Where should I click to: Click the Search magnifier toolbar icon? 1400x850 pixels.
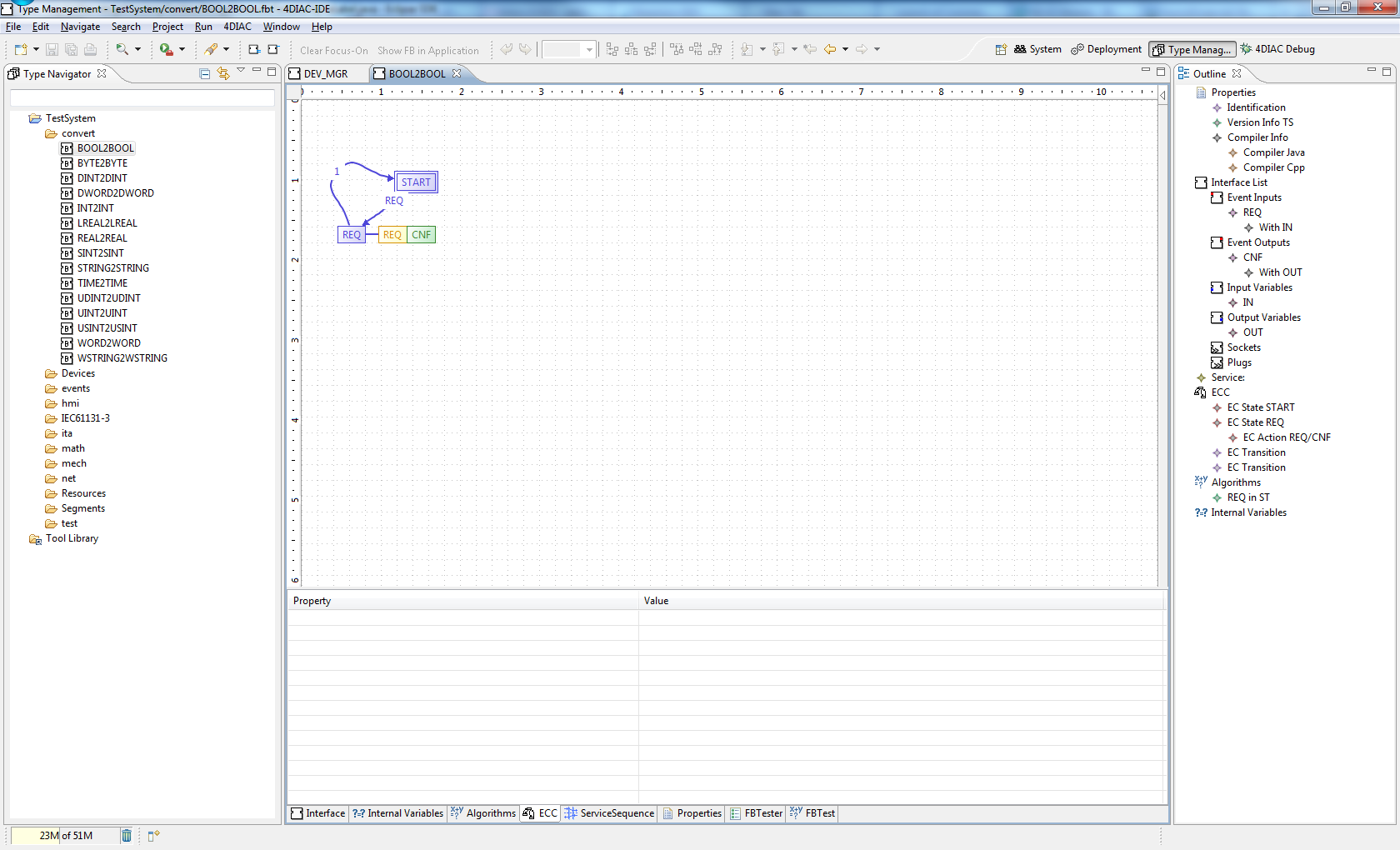(122, 49)
